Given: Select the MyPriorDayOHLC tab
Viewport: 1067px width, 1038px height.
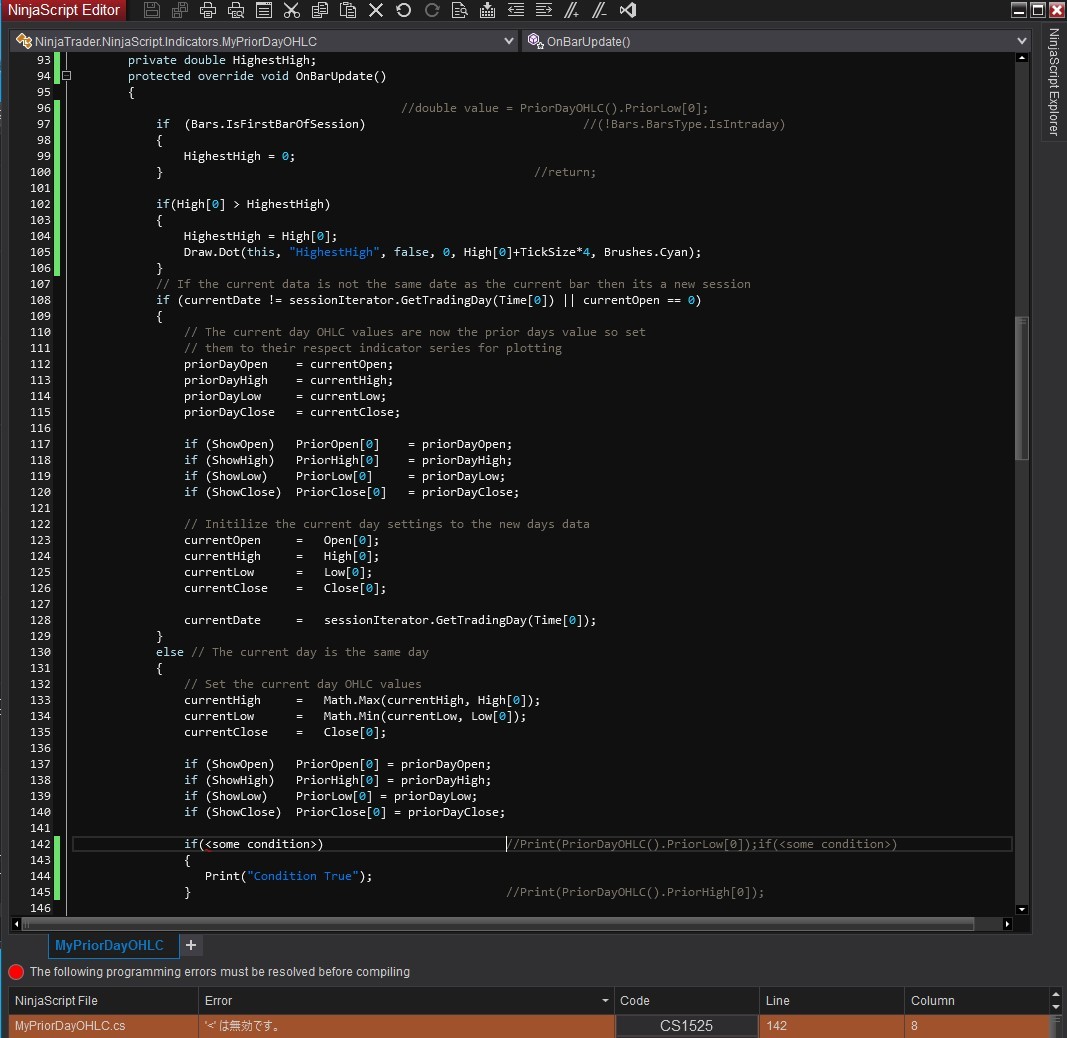Looking at the screenshot, I should point(109,945).
